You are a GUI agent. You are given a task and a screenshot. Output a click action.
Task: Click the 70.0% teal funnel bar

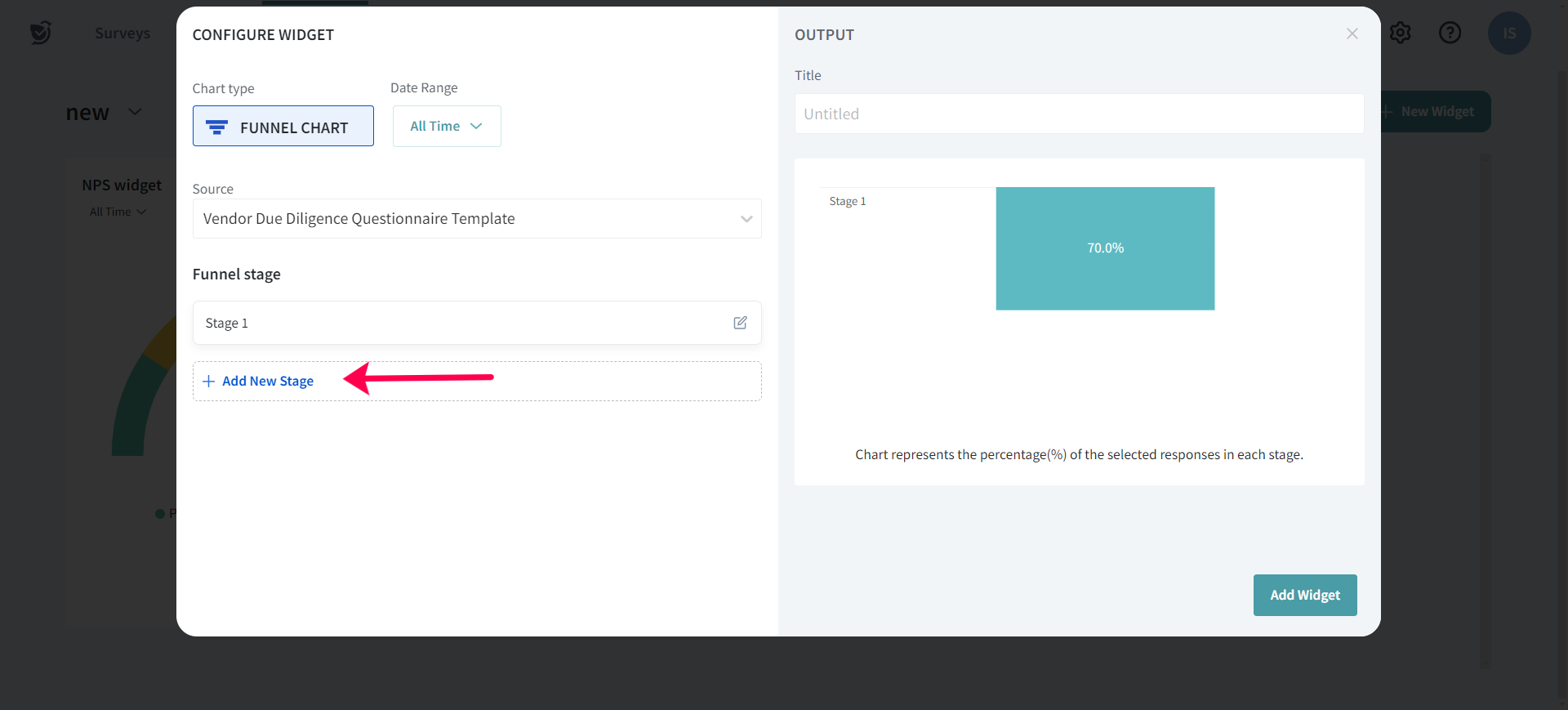1105,248
